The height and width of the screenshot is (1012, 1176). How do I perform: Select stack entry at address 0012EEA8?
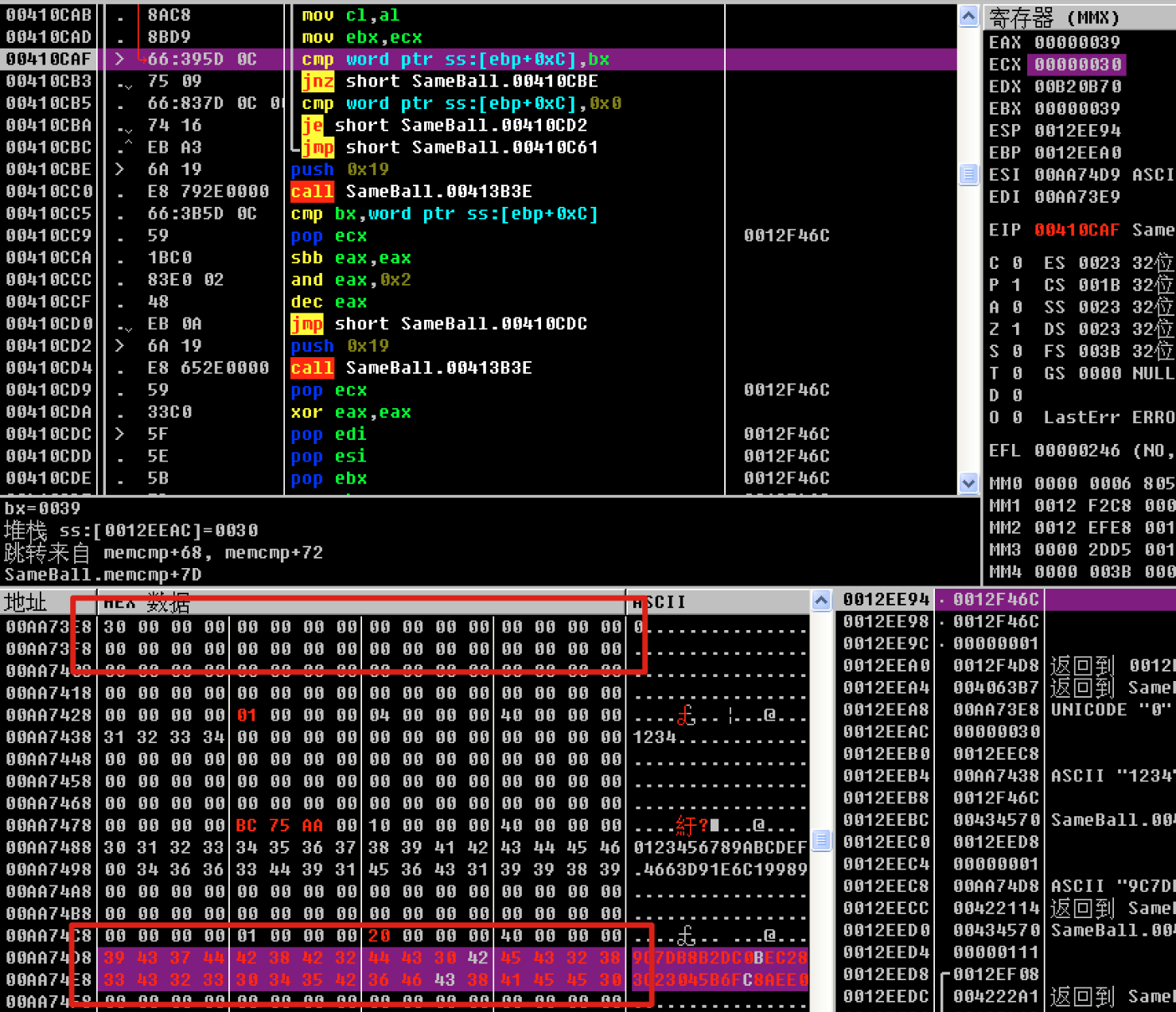pos(886,710)
